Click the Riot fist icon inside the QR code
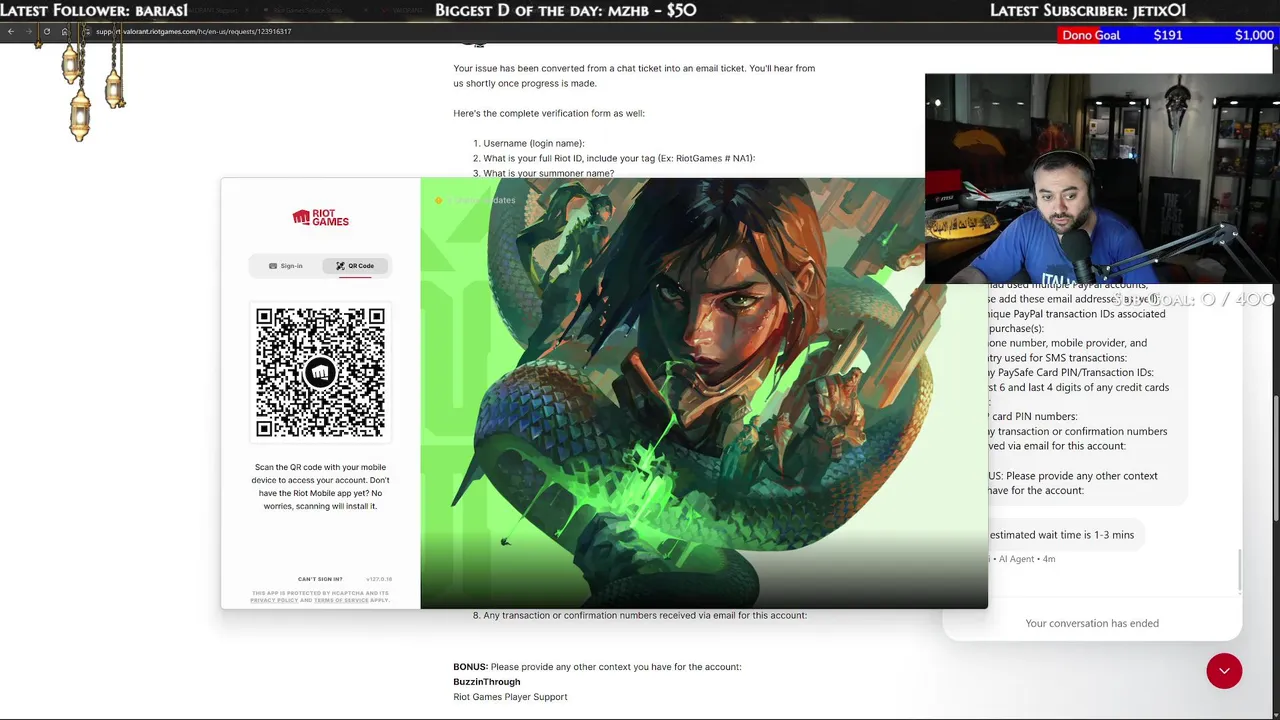The image size is (1280, 720). [320, 373]
